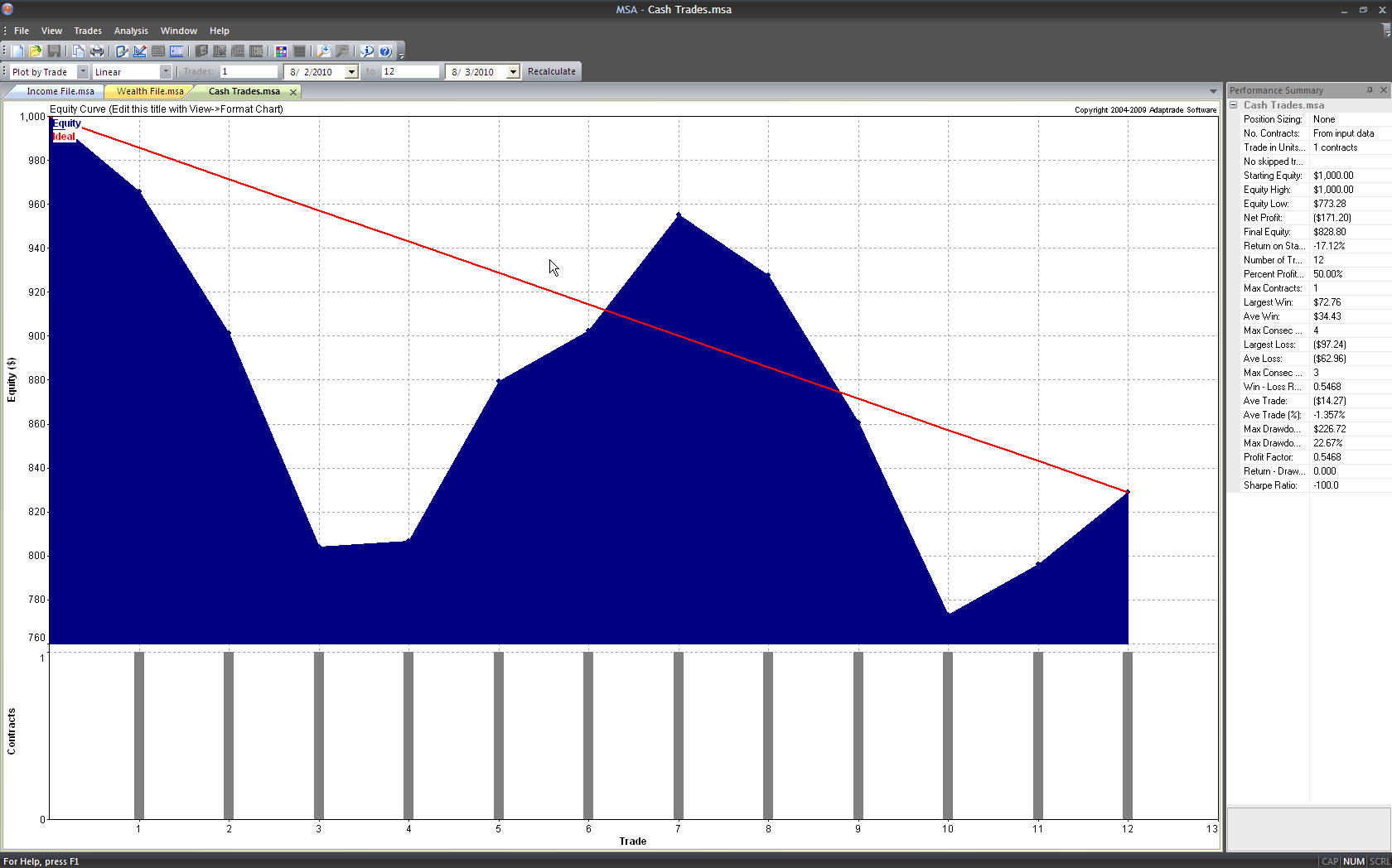Viewport: 1392px width, 868px height.
Task: Create a new file with the New icon
Action: (17, 51)
